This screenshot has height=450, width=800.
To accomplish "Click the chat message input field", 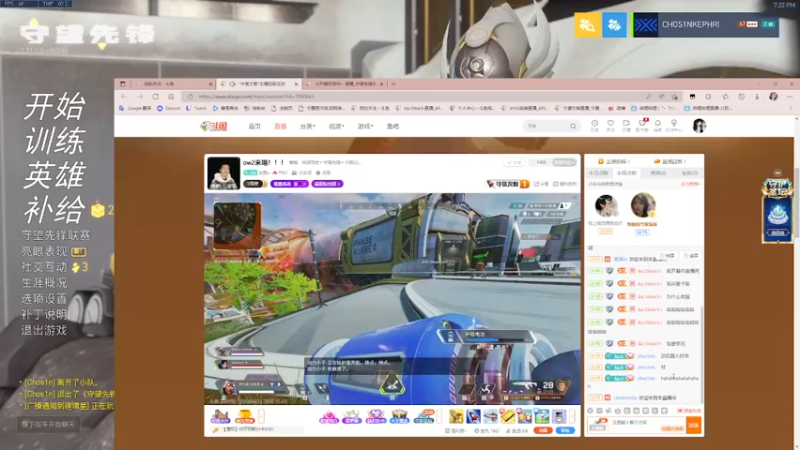I will tap(647, 423).
